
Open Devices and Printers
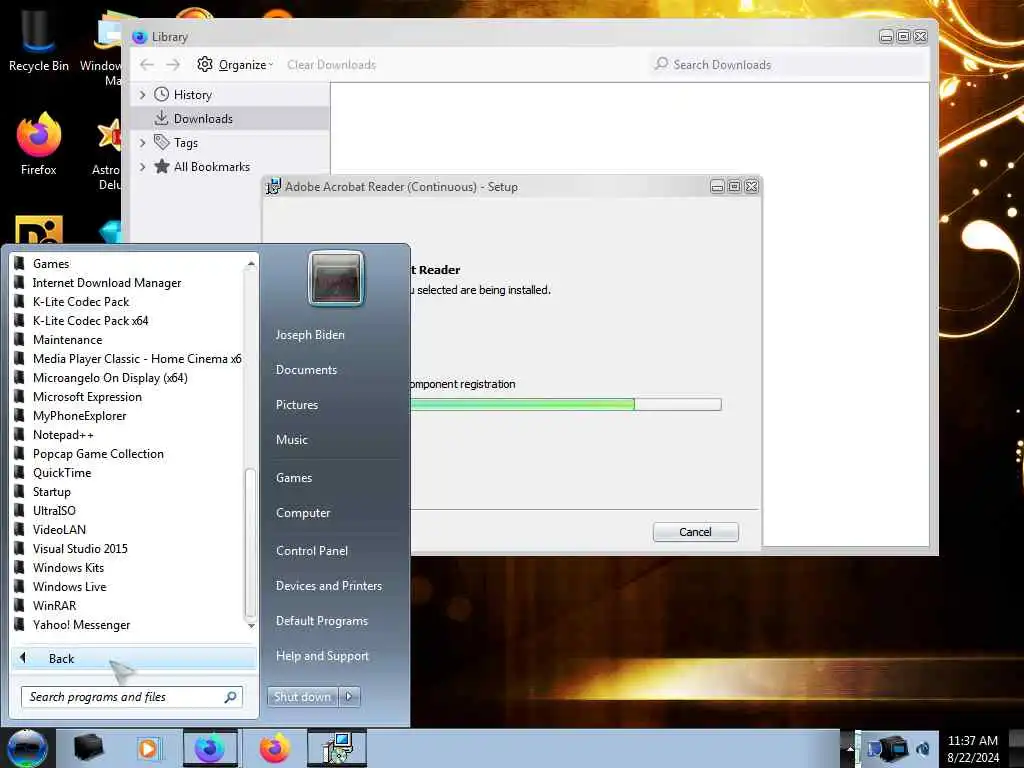pos(328,586)
